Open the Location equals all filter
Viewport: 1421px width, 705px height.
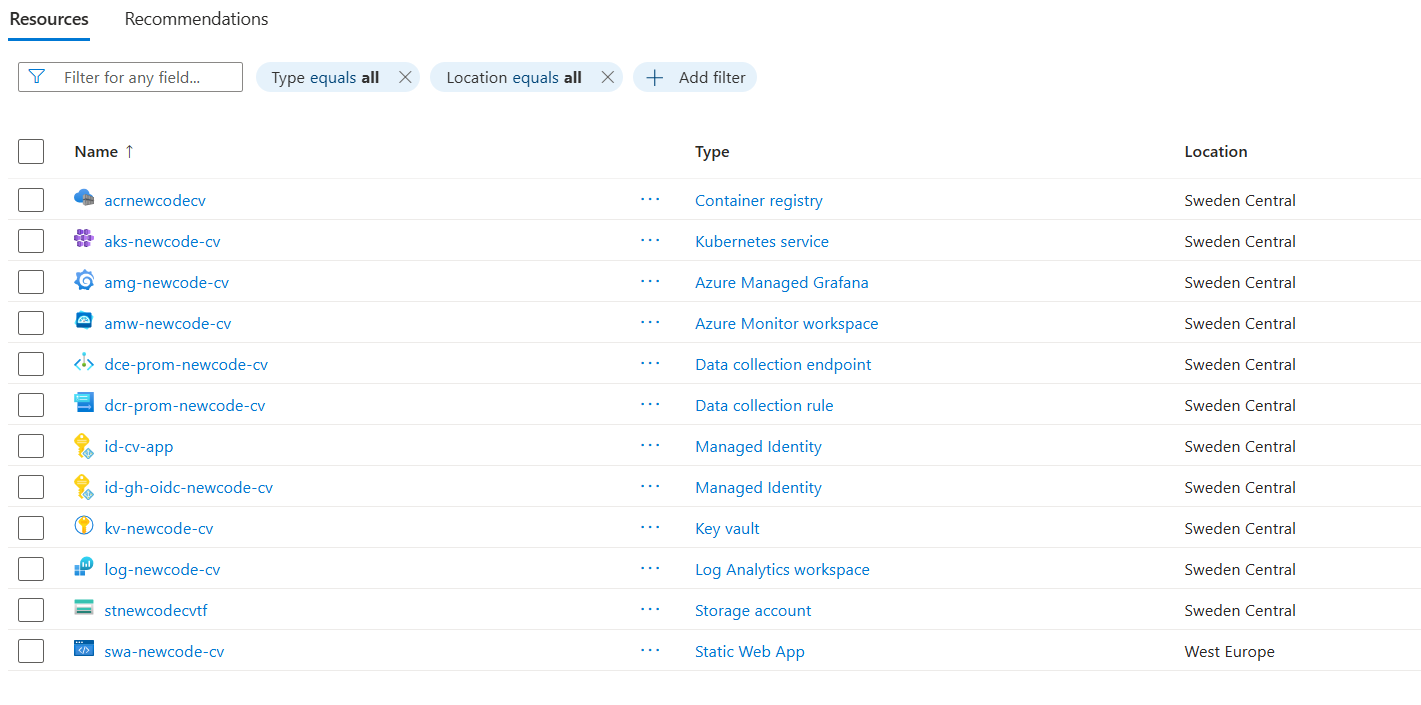(x=514, y=77)
